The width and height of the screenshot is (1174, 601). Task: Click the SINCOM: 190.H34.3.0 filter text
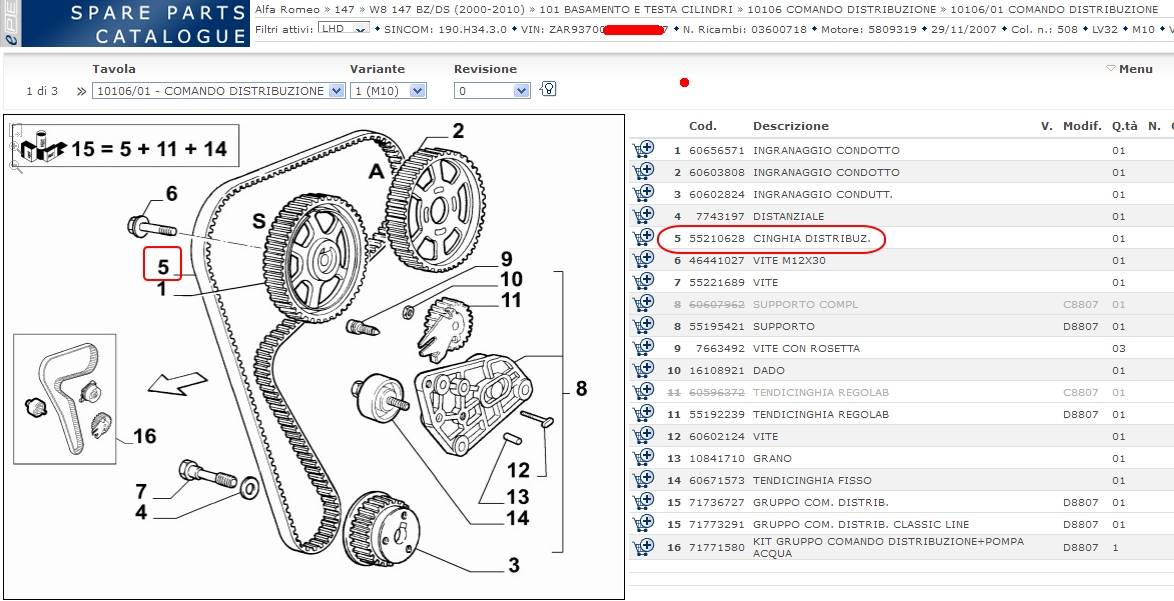(445, 29)
